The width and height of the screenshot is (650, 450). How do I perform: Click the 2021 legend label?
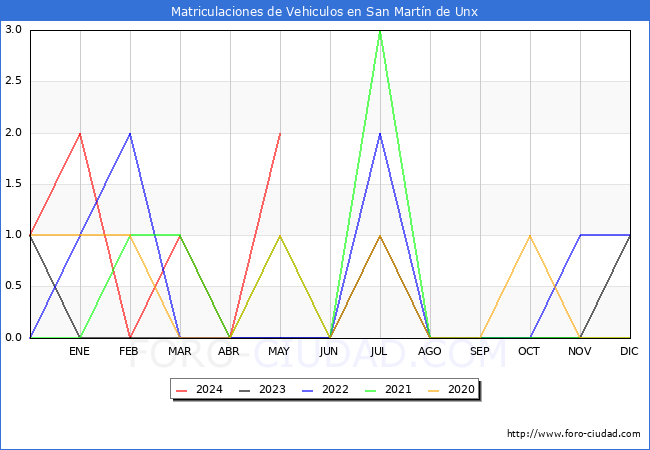point(398,390)
